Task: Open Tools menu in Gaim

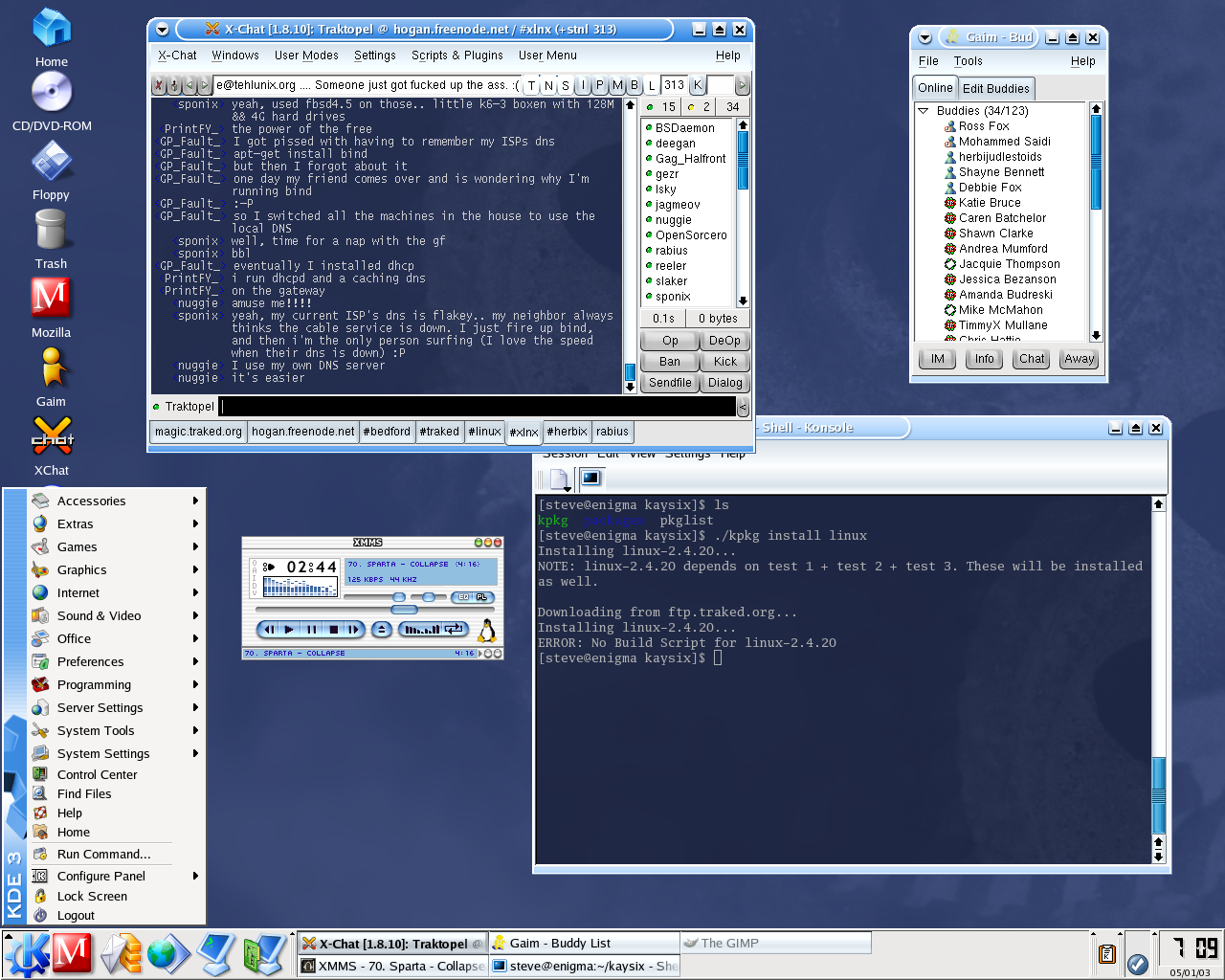Action: 968,60
